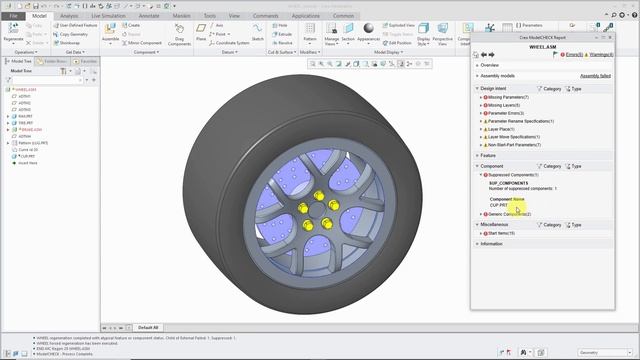Click the Assembly failed link
This screenshot has height=360, width=640.
pos(596,76)
